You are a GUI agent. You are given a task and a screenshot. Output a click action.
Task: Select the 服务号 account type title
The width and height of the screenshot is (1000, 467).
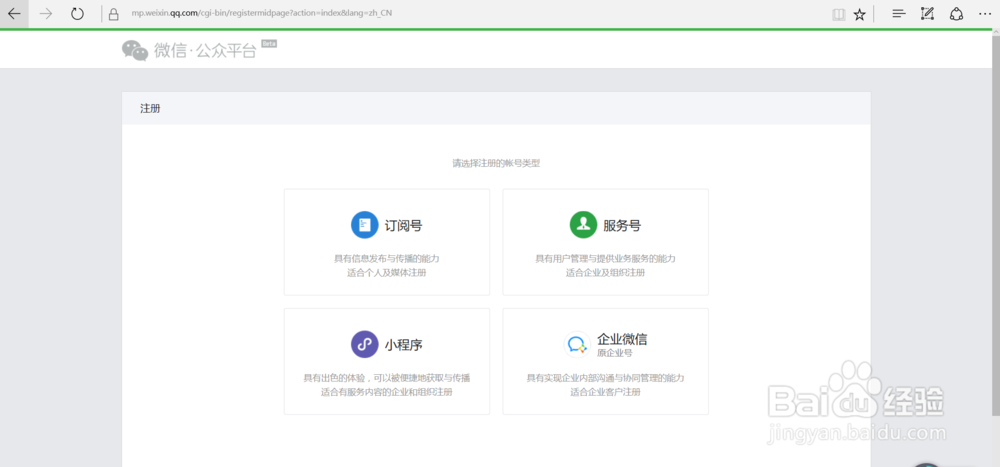[x=622, y=225]
